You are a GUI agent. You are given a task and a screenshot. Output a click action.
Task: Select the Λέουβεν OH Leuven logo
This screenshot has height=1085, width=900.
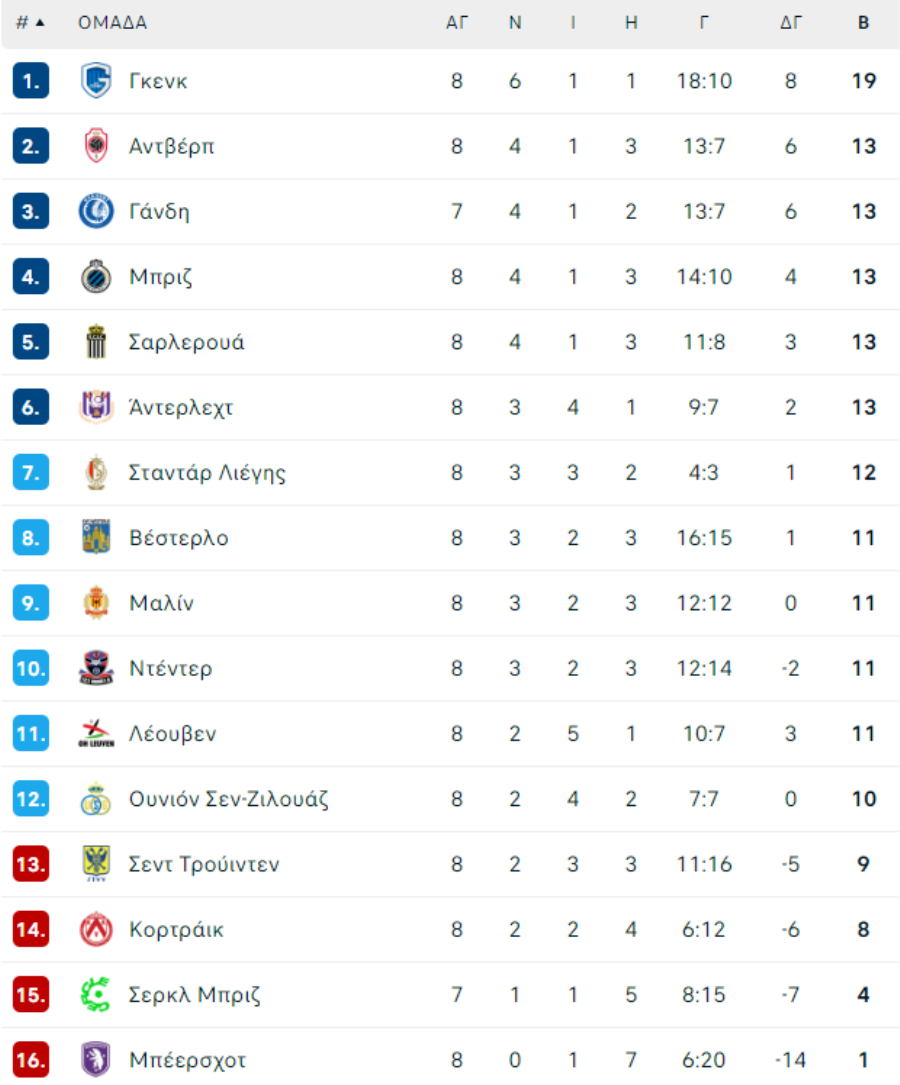96,733
